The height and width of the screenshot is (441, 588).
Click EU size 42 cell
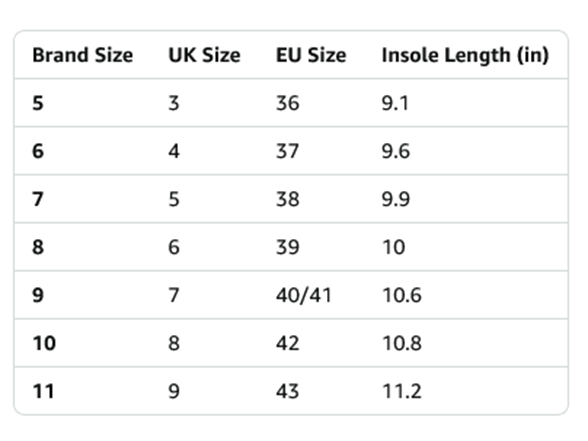[288, 343]
